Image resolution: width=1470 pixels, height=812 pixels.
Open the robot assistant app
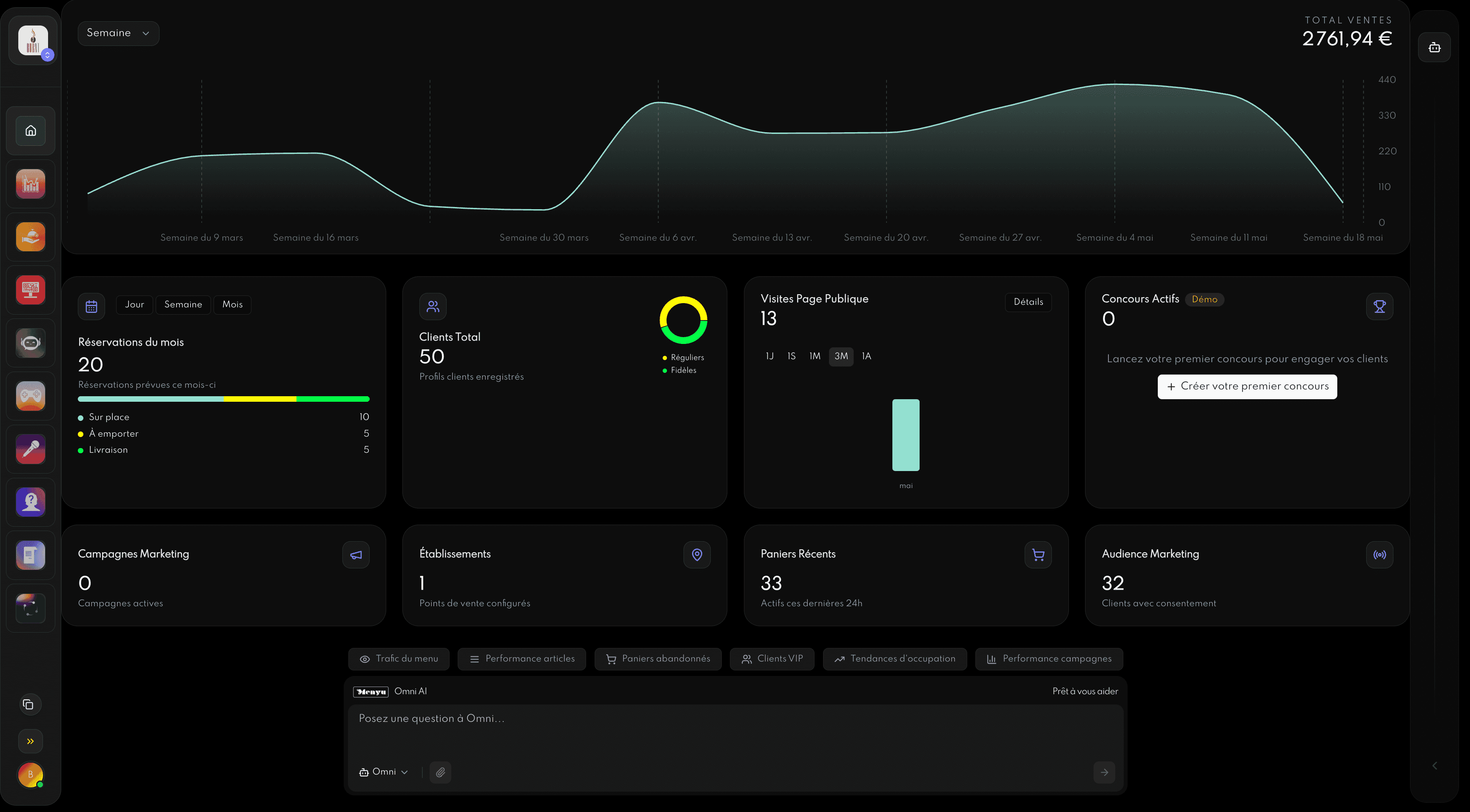click(x=31, y=343)
